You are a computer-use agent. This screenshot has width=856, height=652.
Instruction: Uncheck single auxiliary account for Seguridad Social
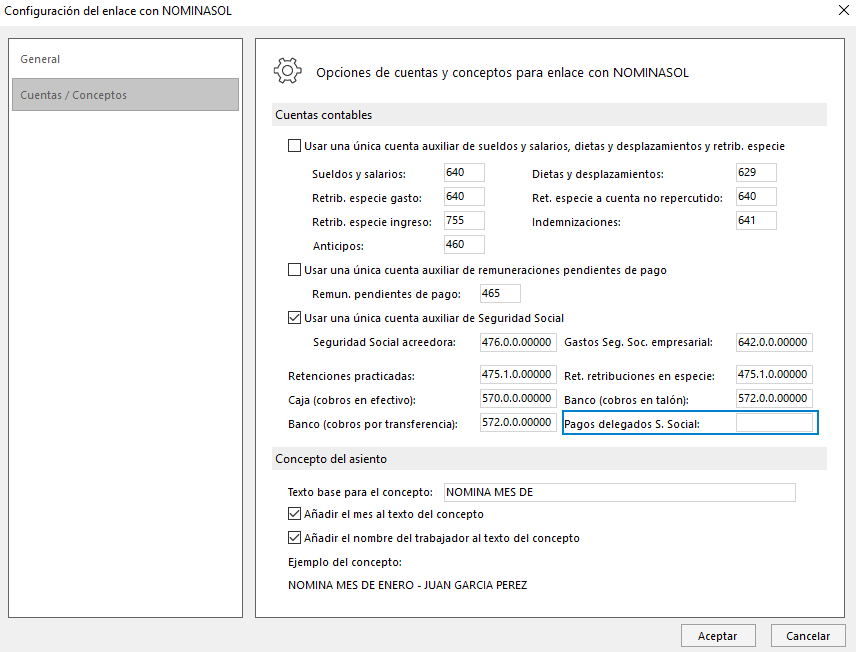(294, 318)
